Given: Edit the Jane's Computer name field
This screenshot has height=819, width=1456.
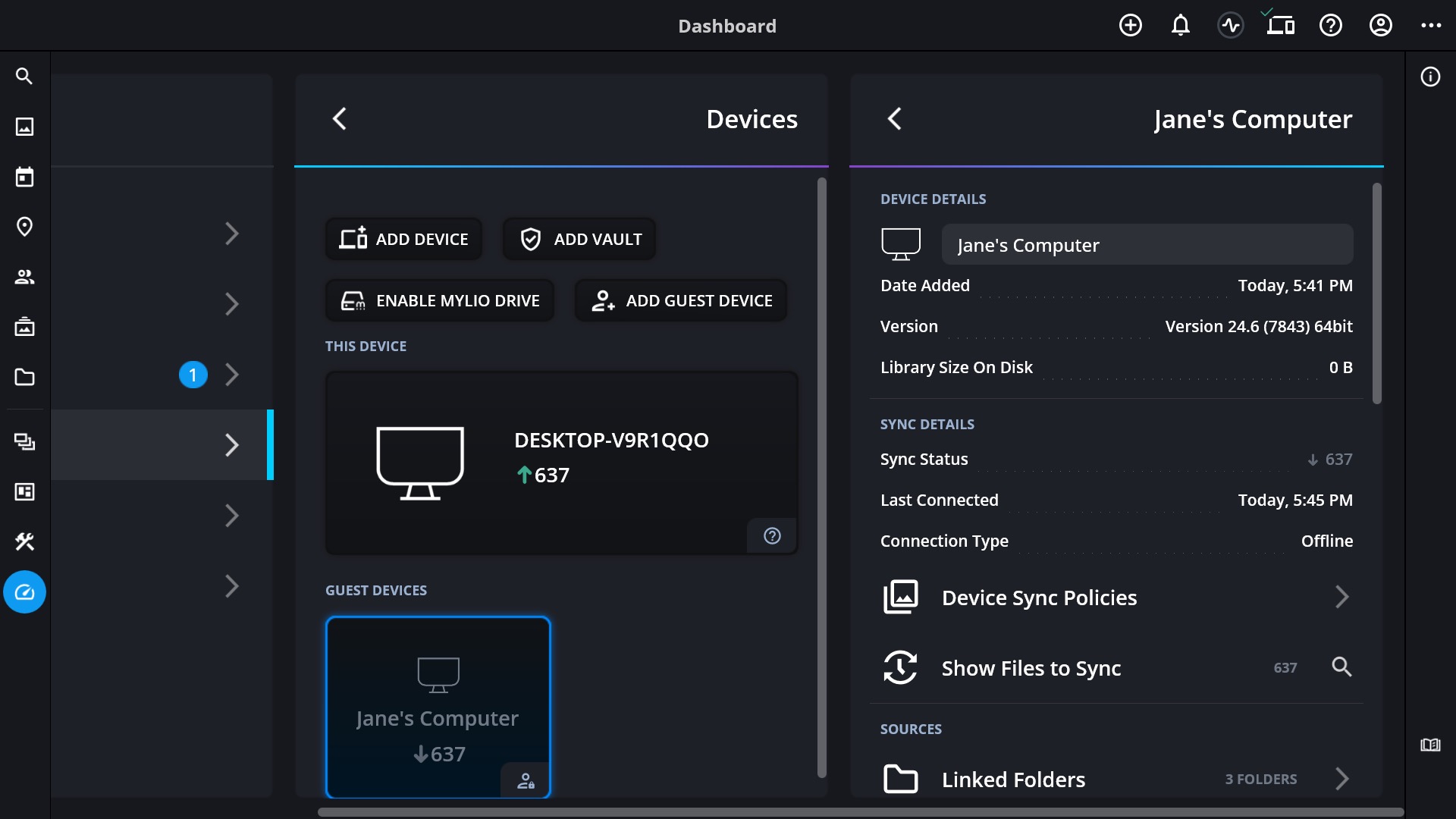Looking at the screenshot, I should pos(1147,245).
